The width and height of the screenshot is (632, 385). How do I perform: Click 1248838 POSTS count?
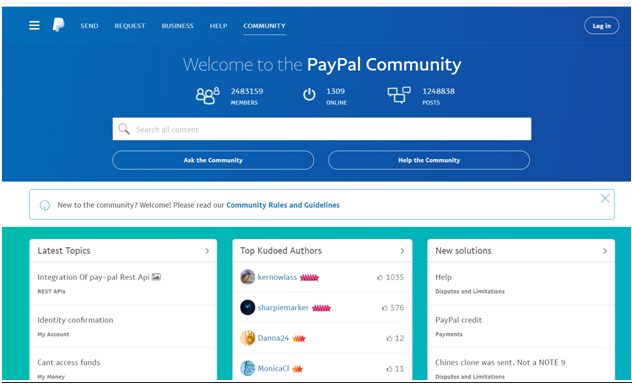439,96
